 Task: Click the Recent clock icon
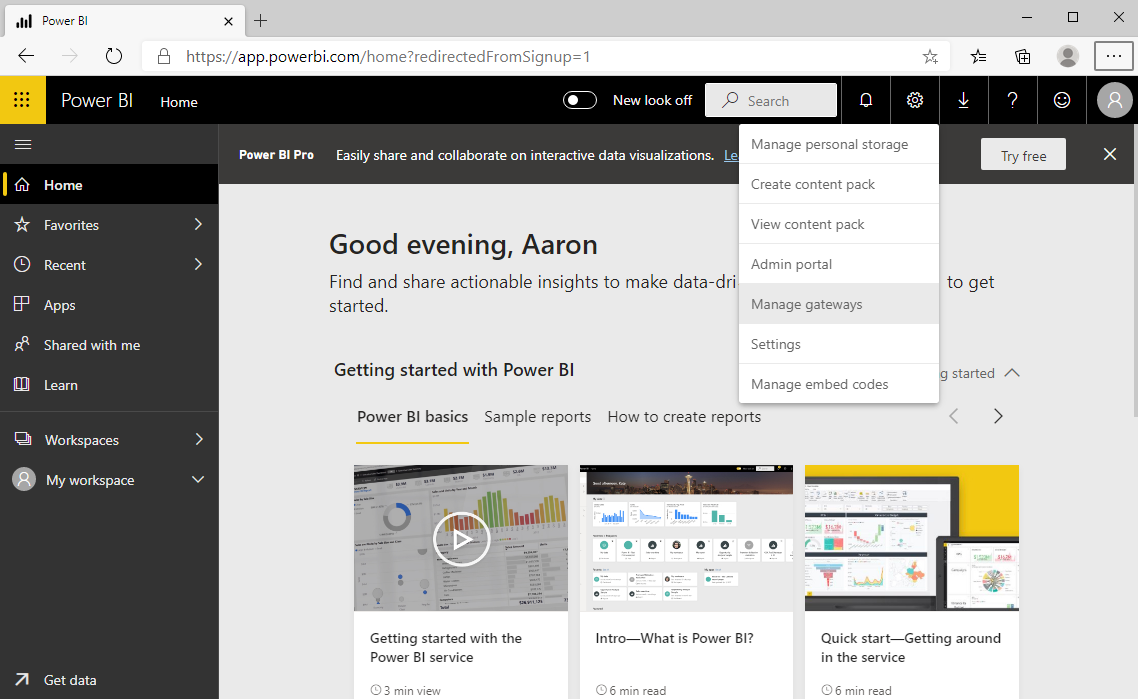coord(22,265)
